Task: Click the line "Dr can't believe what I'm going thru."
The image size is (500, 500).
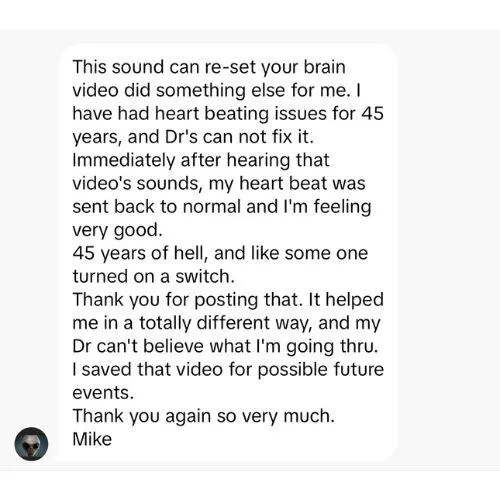Action: (x=226, y=346)
